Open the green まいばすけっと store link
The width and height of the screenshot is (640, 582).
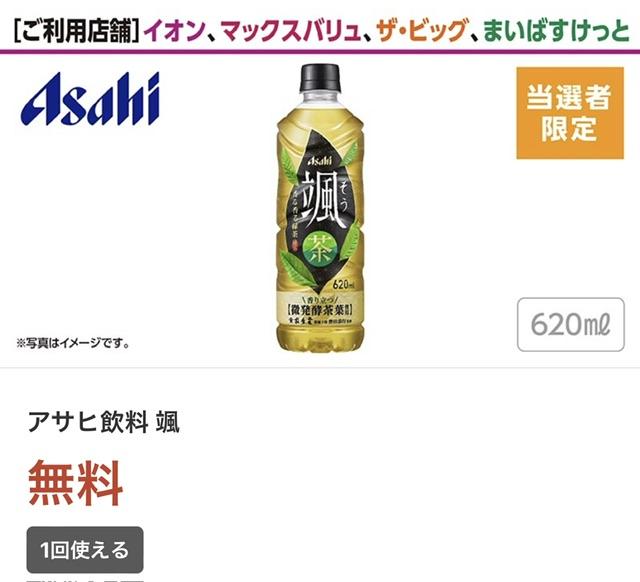[556, 31]
